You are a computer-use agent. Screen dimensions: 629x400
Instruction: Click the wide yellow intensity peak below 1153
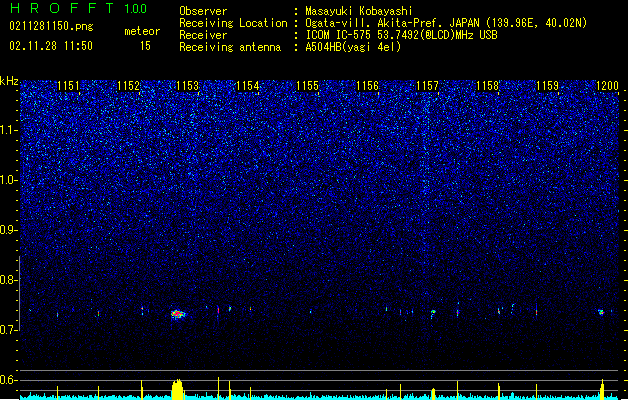pyautogui.click(x=177, y=389)
